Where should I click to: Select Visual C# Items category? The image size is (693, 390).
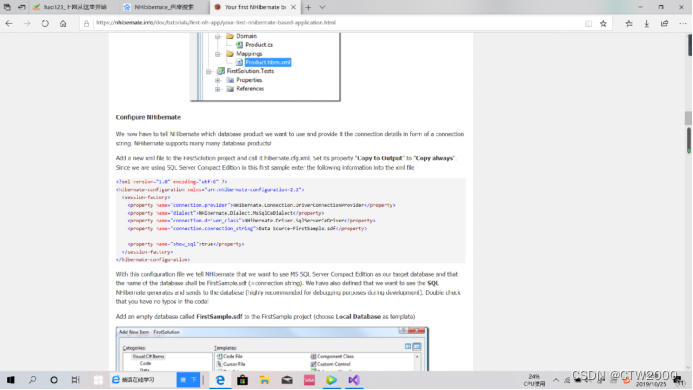tap(148, 356)
